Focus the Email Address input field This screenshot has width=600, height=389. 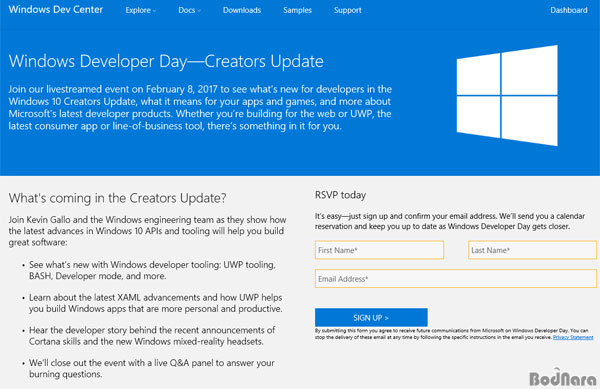tap(456, 279)
